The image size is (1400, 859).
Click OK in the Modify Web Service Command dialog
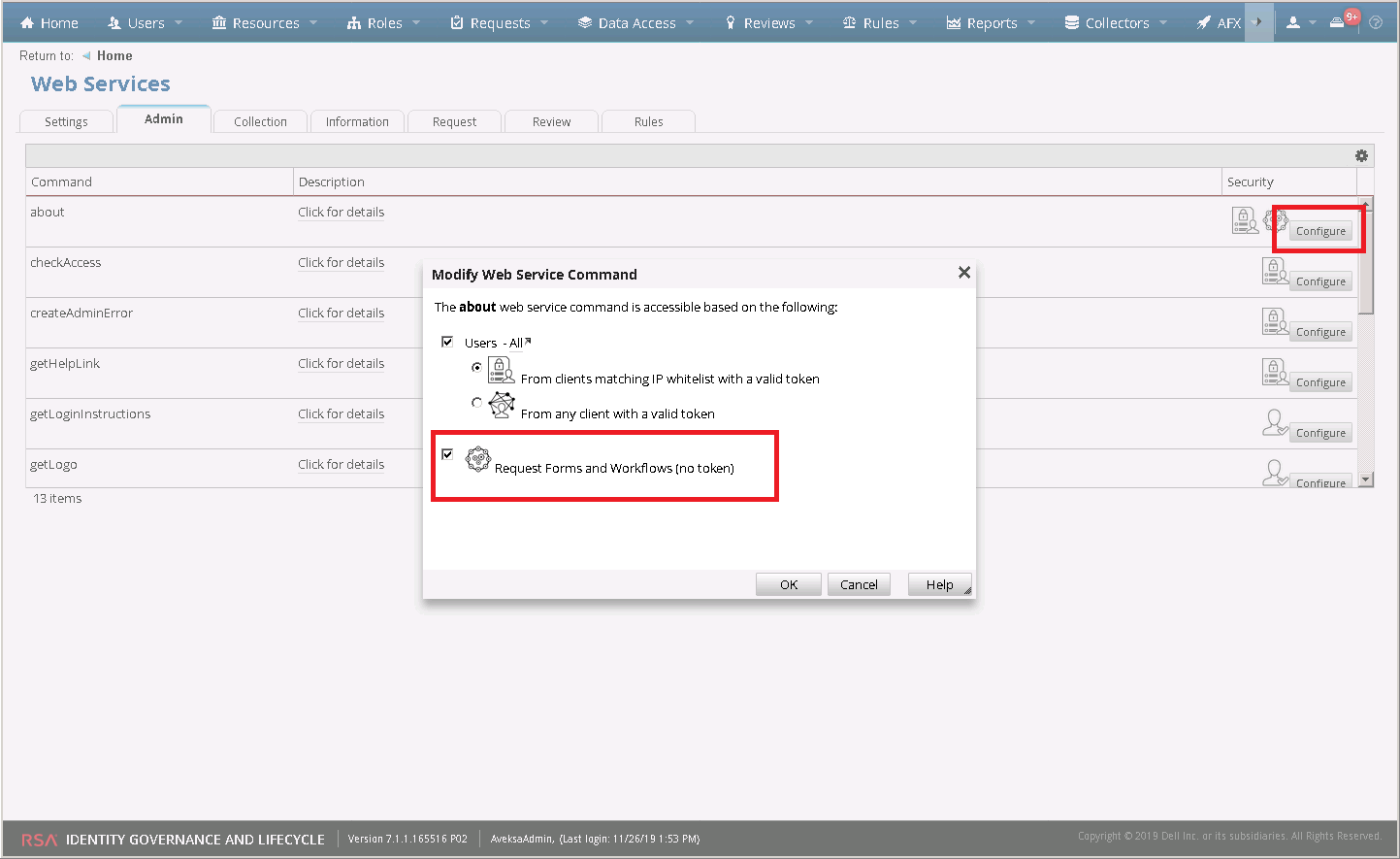tap(788, 583)
